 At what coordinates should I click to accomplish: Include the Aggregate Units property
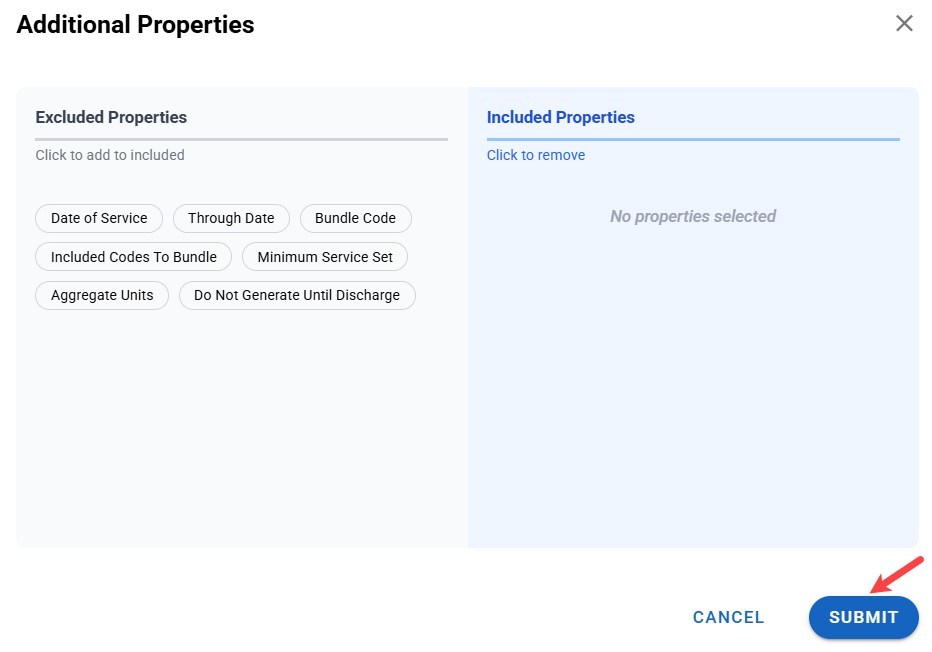[x=102, y=295]
